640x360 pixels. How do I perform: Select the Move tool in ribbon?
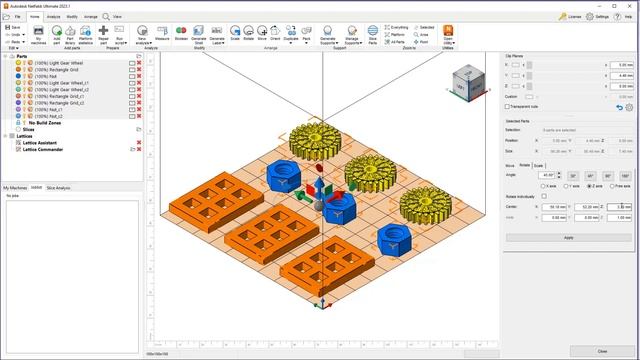click(x=262, y=33)
